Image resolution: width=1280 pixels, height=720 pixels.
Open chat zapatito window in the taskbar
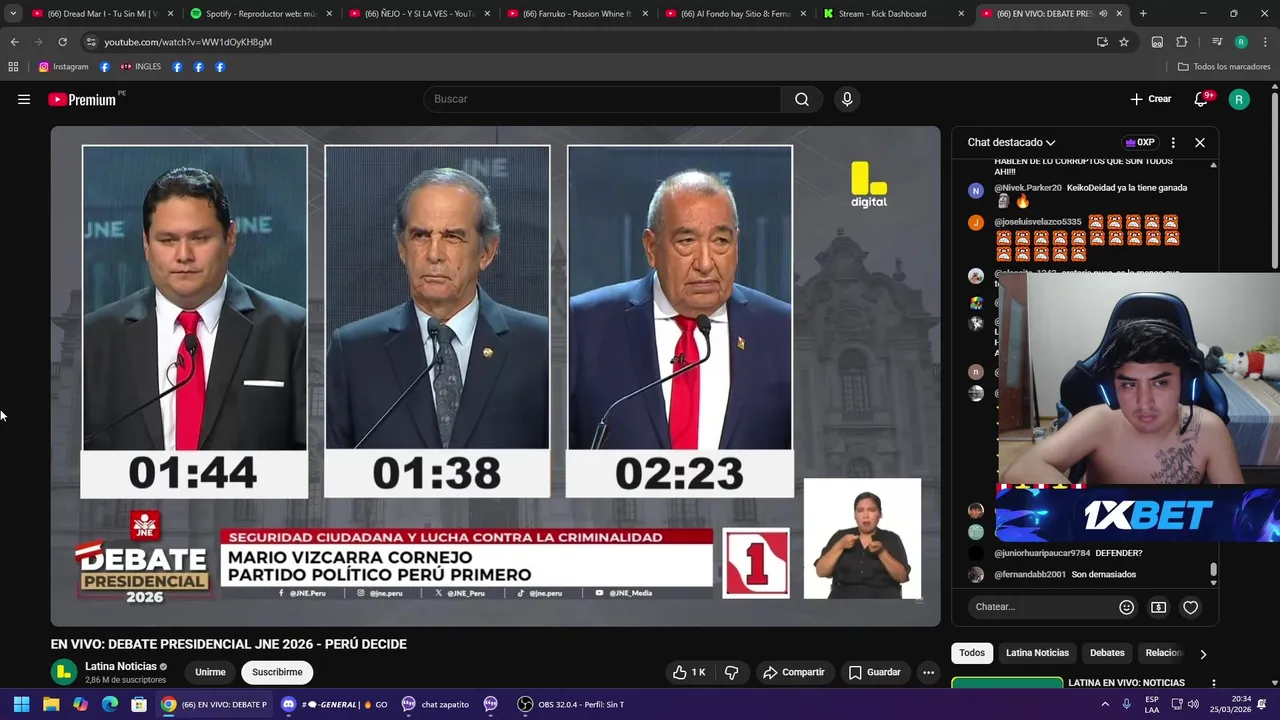(x=436, y=704)
